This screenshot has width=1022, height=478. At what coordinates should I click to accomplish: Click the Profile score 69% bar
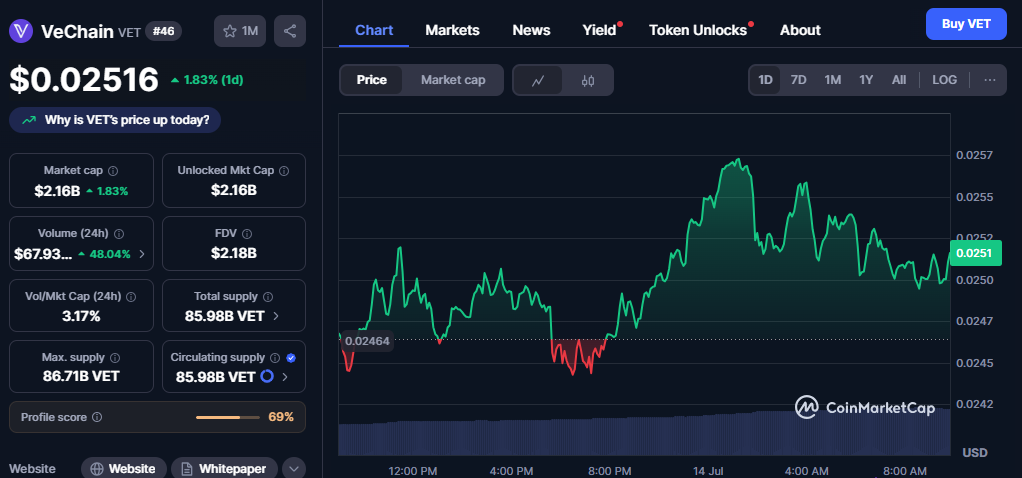(227, 417)
